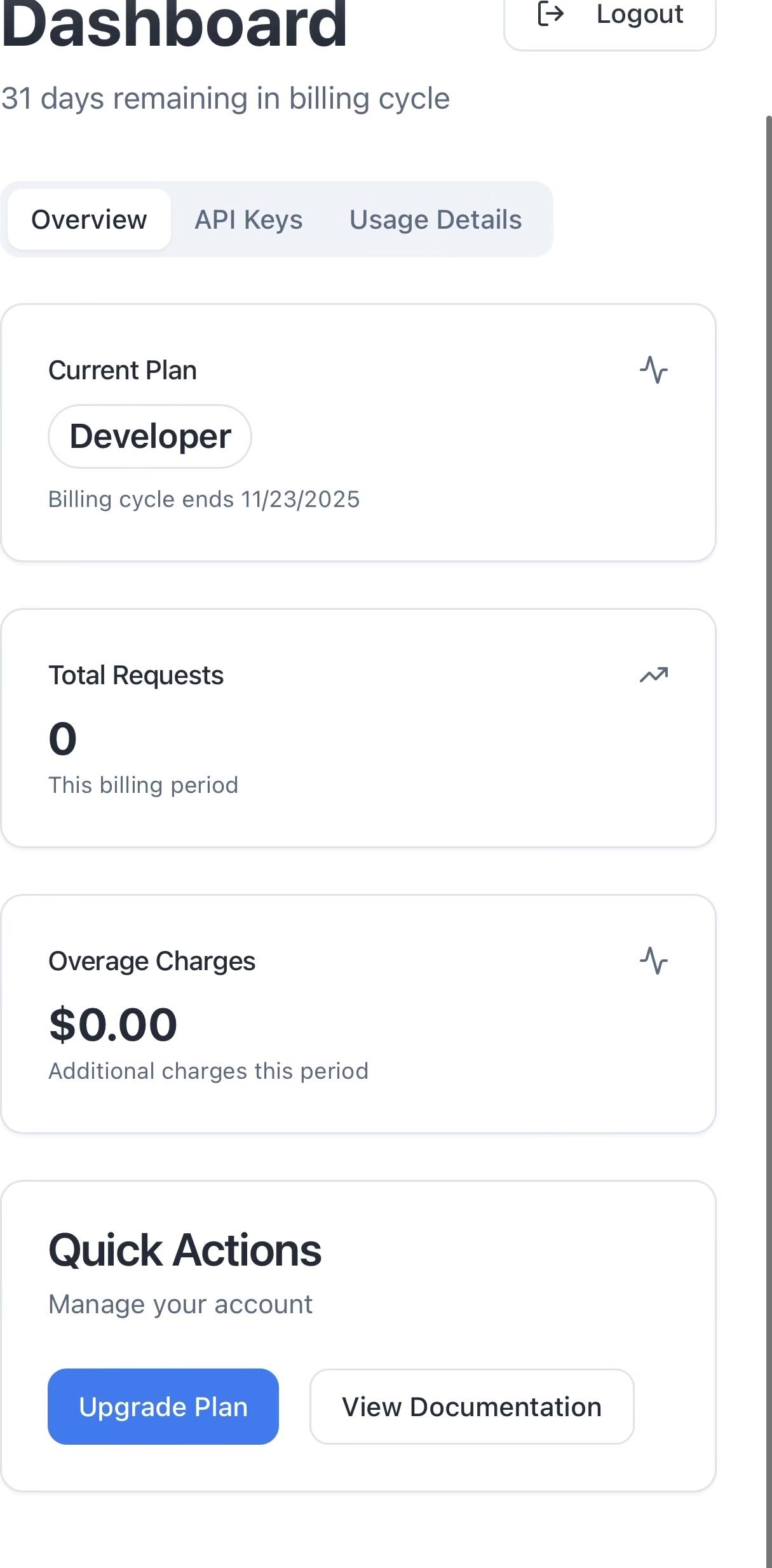The width and height of the screenshot is (772, 1568).
Task: Click the trending-up icon in Total Requests card
Action: point(654,675)
